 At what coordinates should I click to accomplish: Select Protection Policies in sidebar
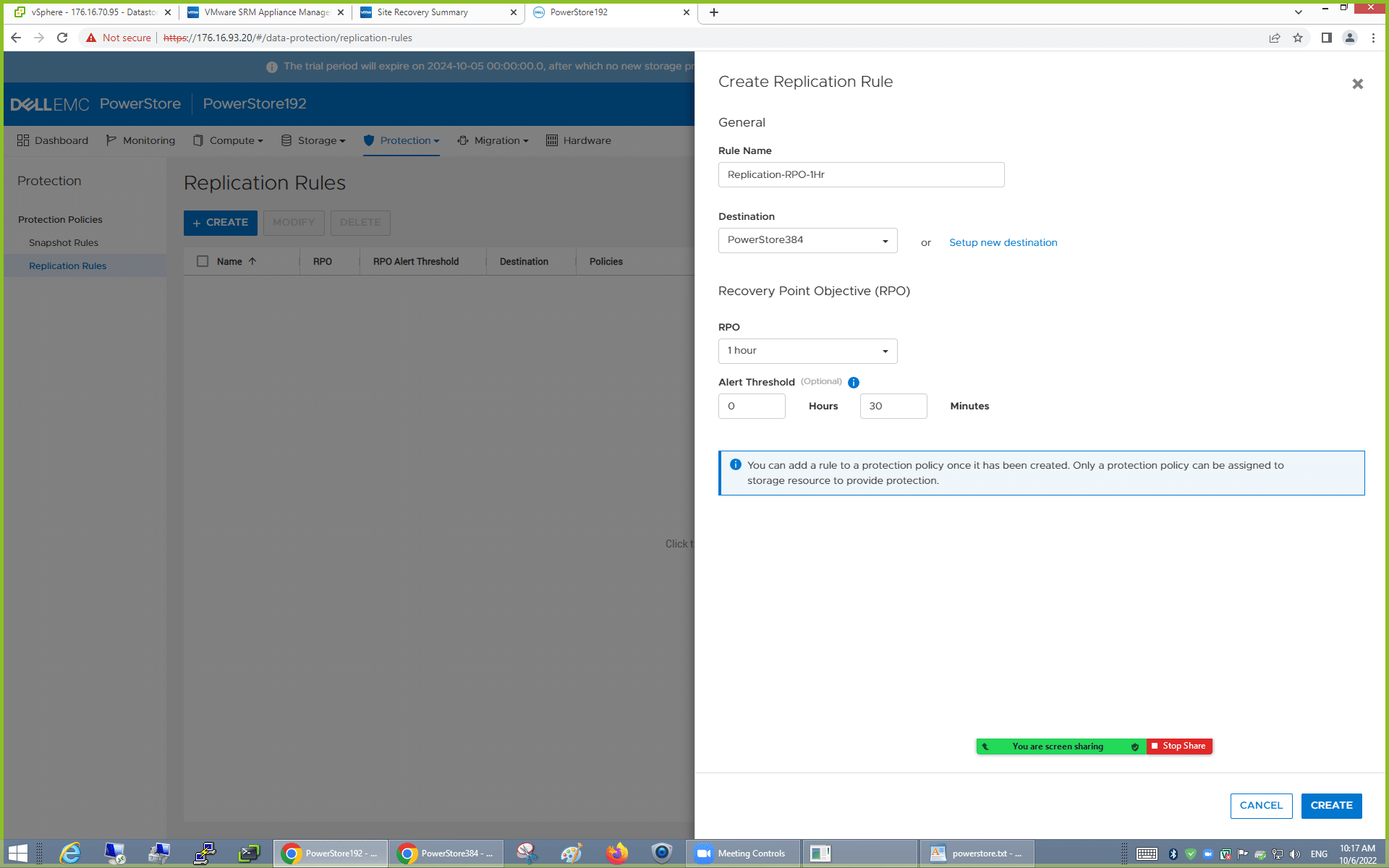60,220
